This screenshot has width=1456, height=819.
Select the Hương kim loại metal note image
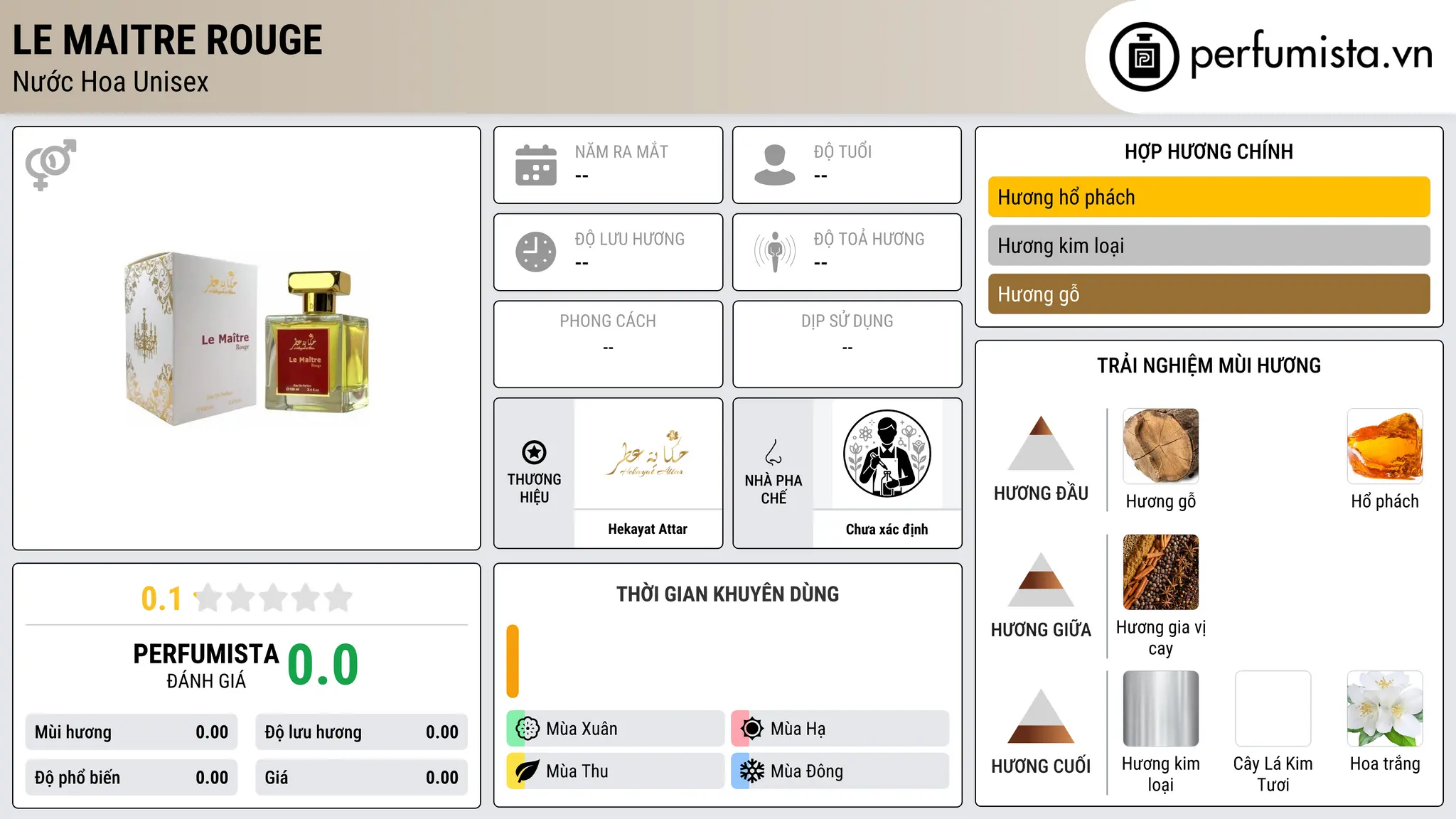[x=1160, y=708]
